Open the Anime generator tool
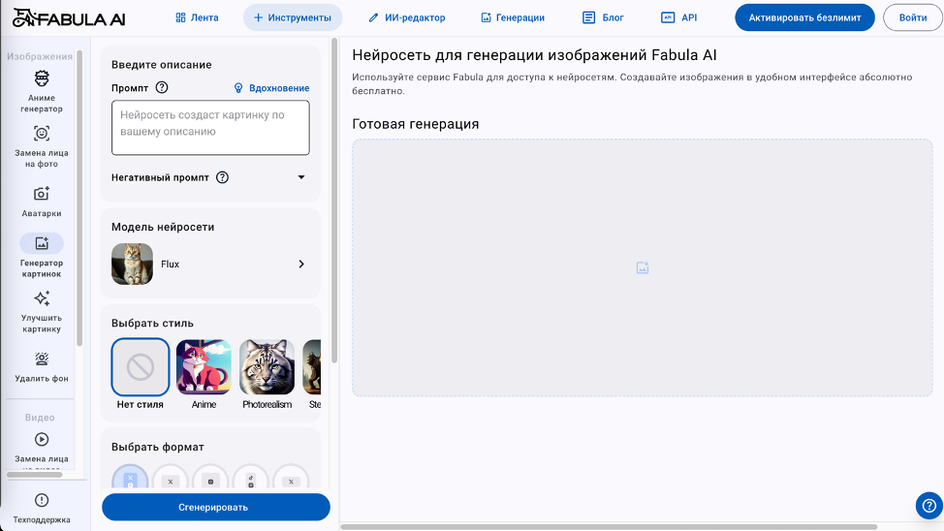This screenshot has width=944, height=531. tap(41, 91)
